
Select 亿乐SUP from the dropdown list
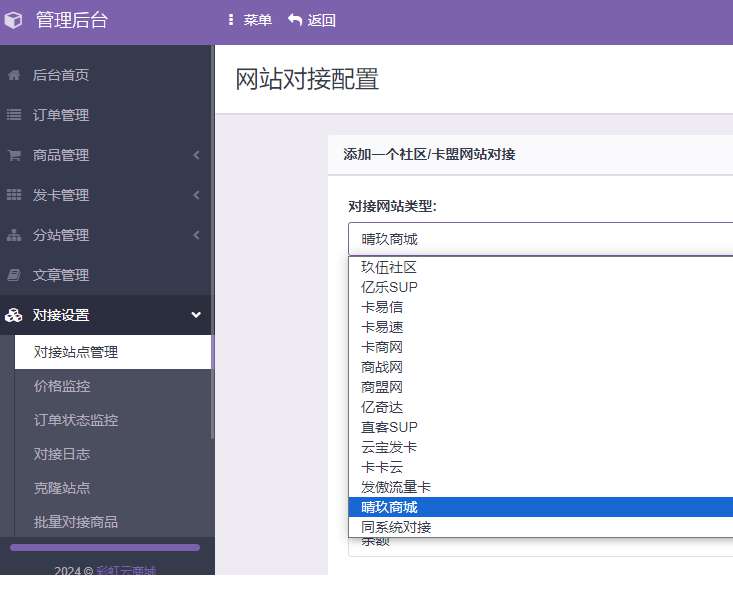[389, 287]
